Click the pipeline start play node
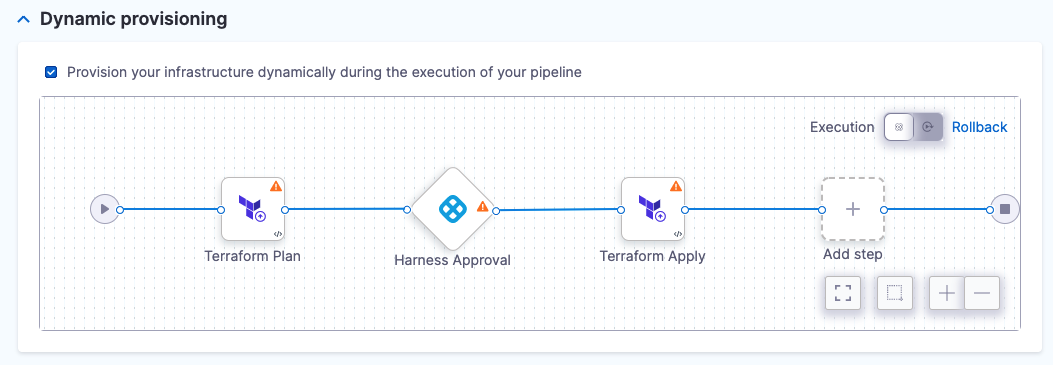The width and height of the screenshot is (1053, 365). tap(105, 209)
